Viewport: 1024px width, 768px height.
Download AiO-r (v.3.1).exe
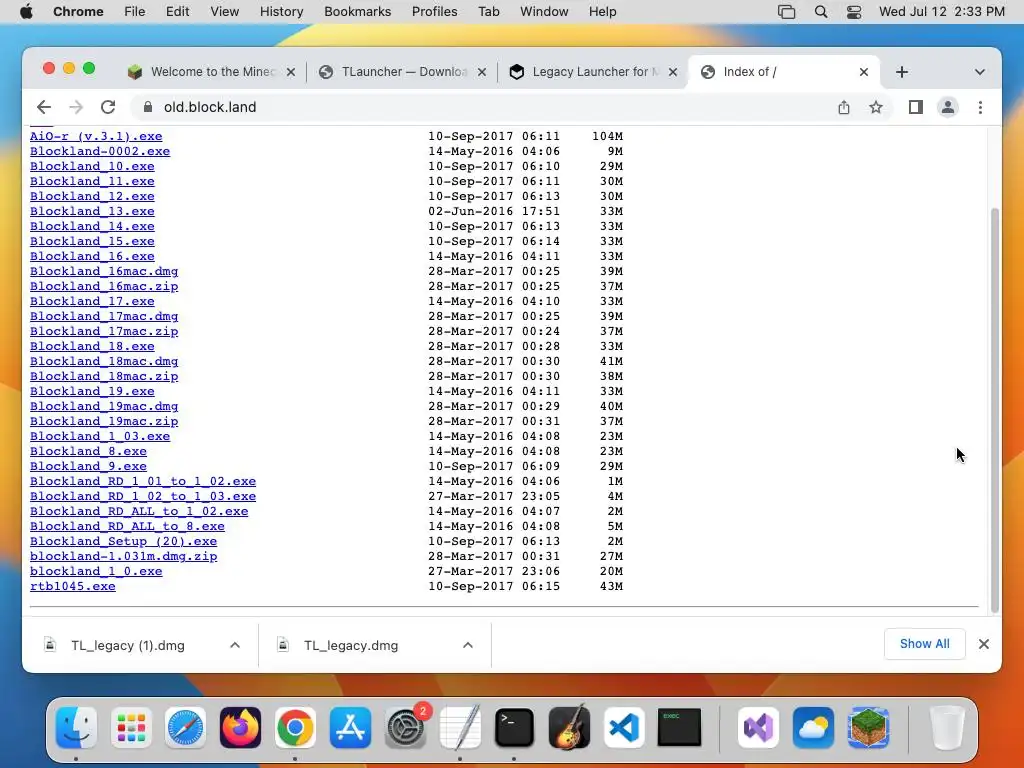(96, 136)
